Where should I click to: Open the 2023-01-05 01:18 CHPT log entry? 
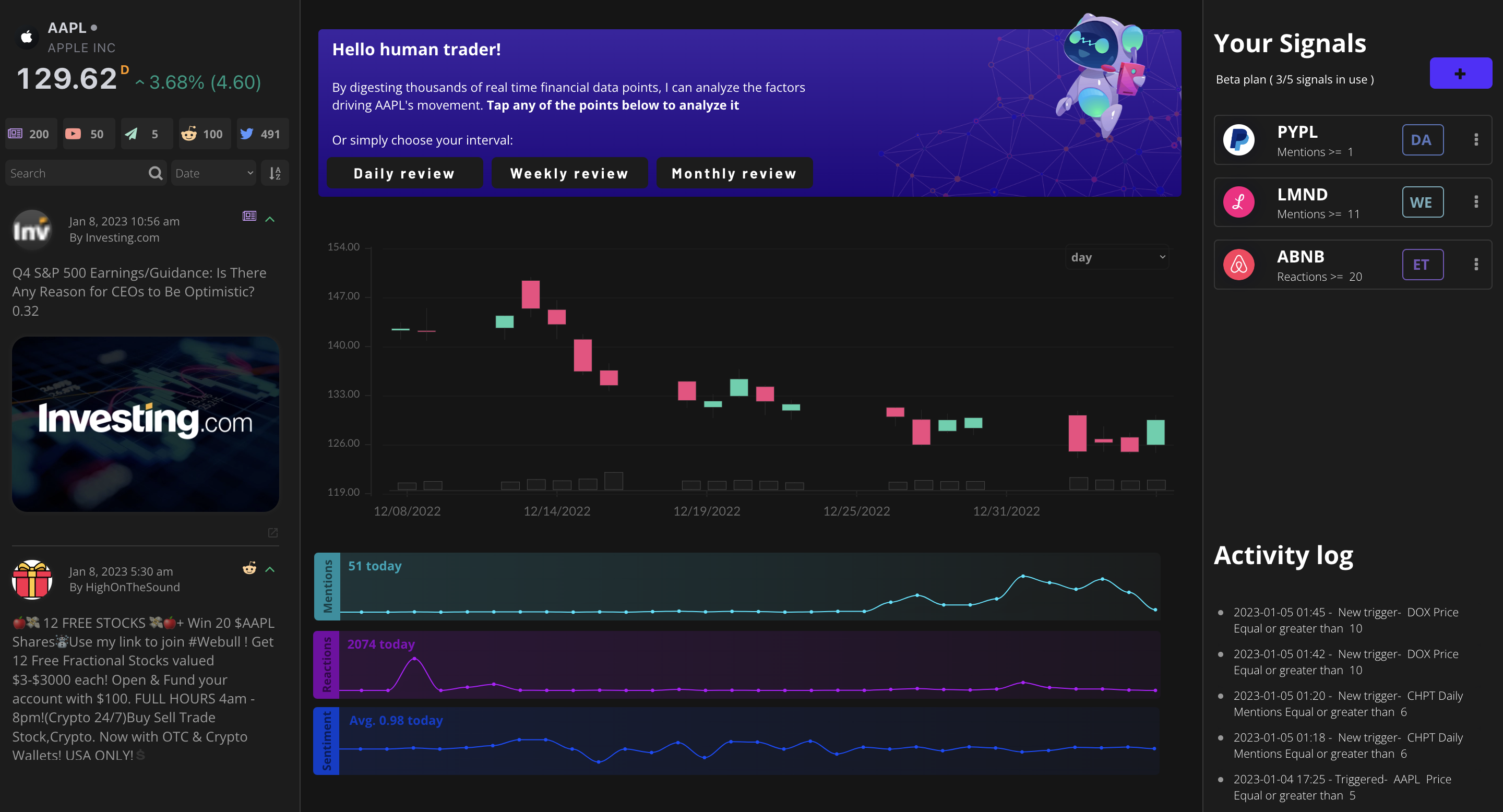(x=1348, y=746)
